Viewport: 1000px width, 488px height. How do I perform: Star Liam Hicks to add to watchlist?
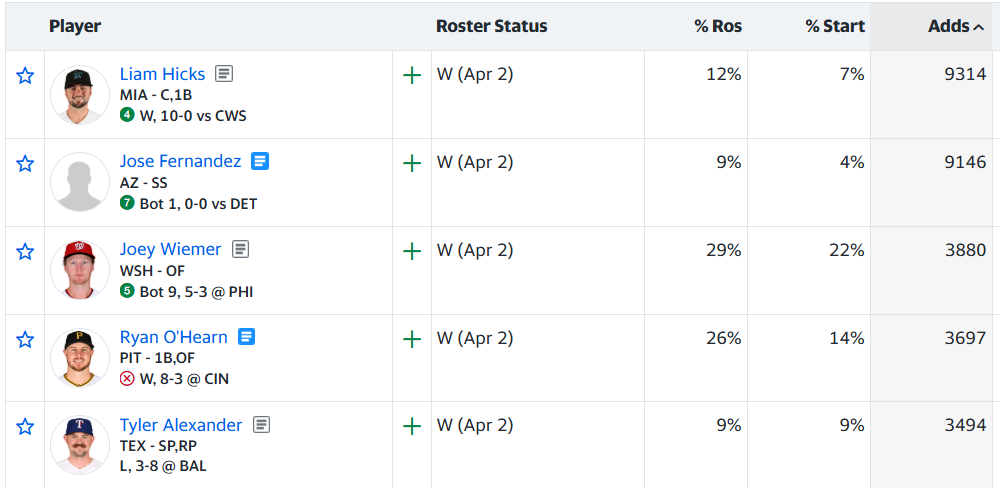pyautogui.click(x=25, y=76)
